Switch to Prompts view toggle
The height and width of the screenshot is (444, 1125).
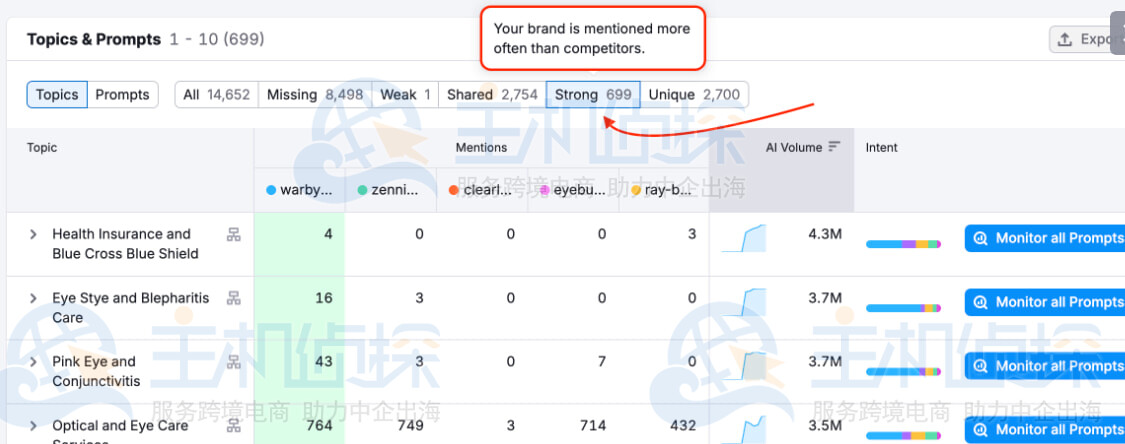[122, 95]
